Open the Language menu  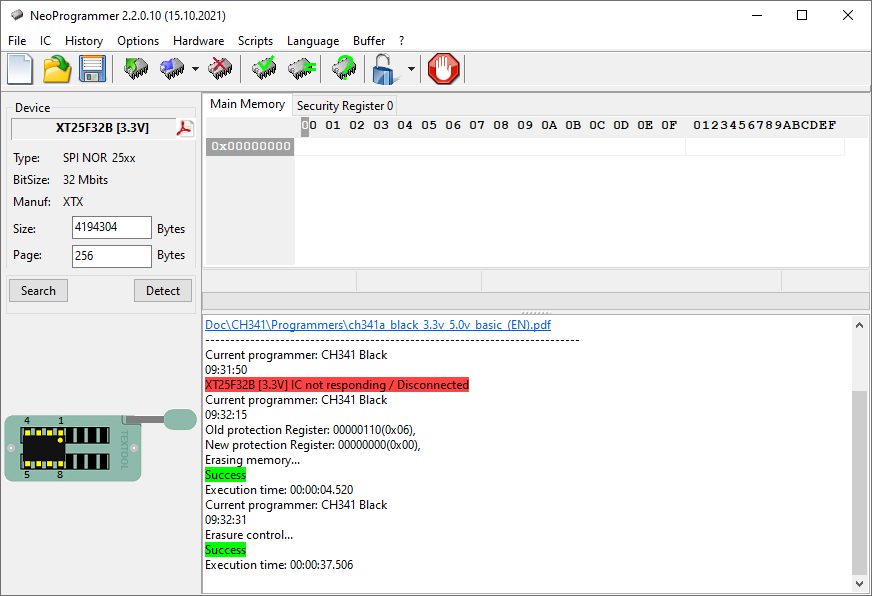point(313,41)
